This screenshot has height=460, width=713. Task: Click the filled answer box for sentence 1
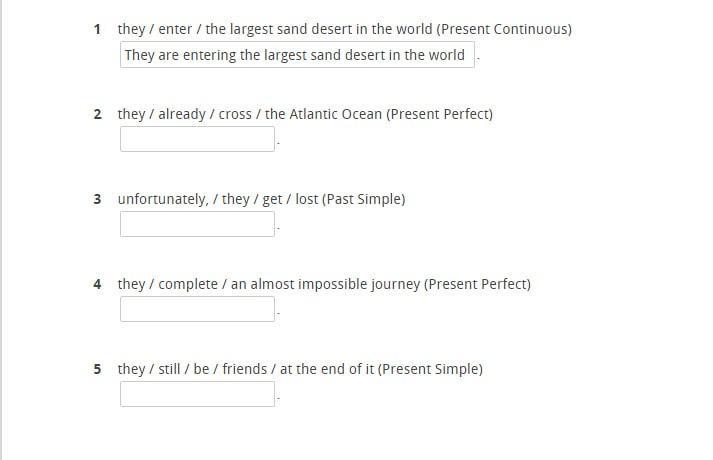point(297,55)
